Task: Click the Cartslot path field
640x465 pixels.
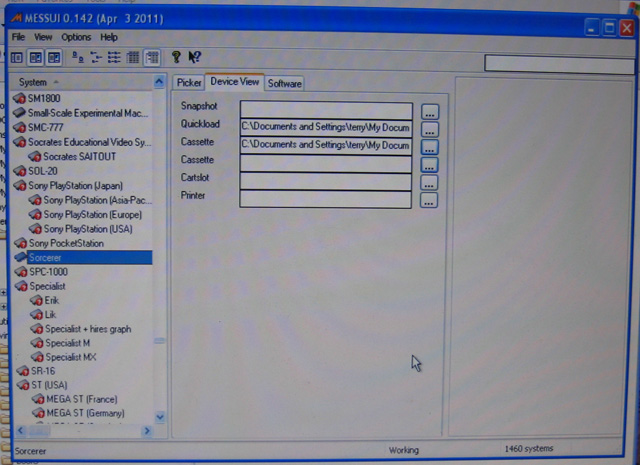Action: [x=325, y=182]
